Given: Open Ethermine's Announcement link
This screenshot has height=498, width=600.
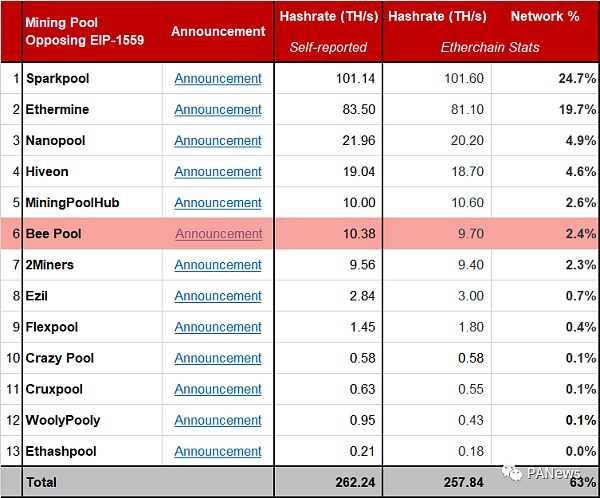Looking at the screenshot, I should 218,110.
